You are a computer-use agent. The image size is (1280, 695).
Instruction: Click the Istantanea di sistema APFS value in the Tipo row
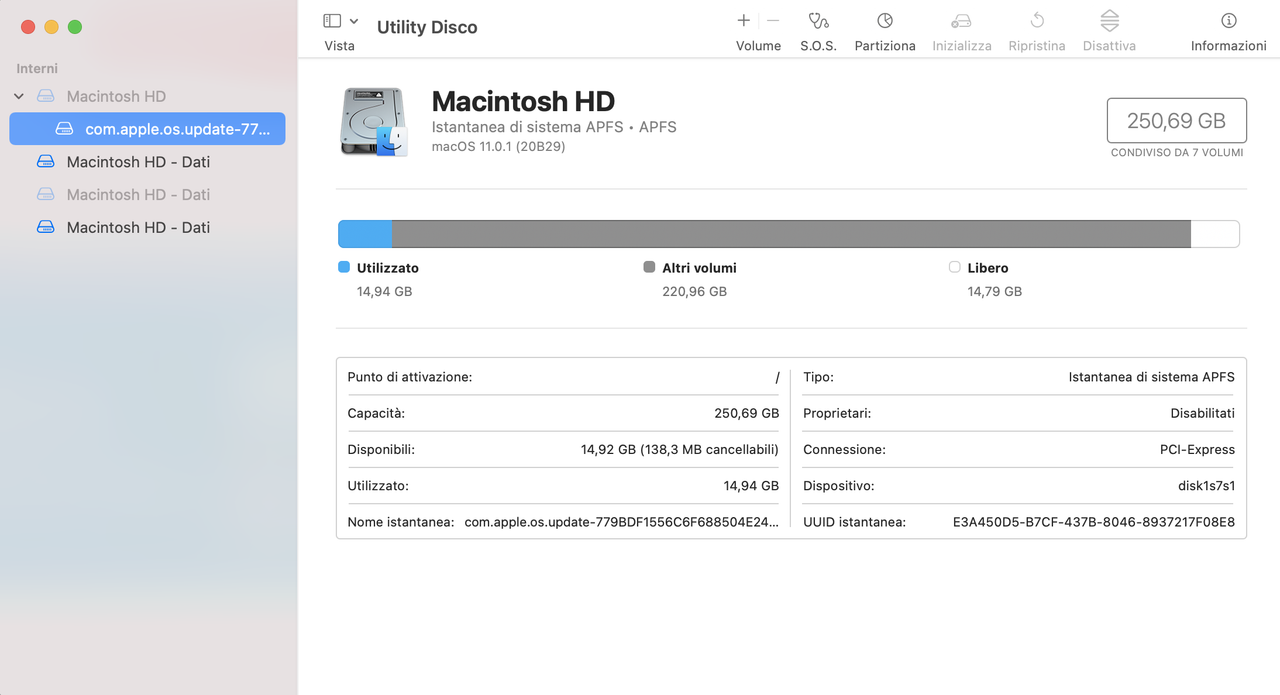pos(1152,377)
